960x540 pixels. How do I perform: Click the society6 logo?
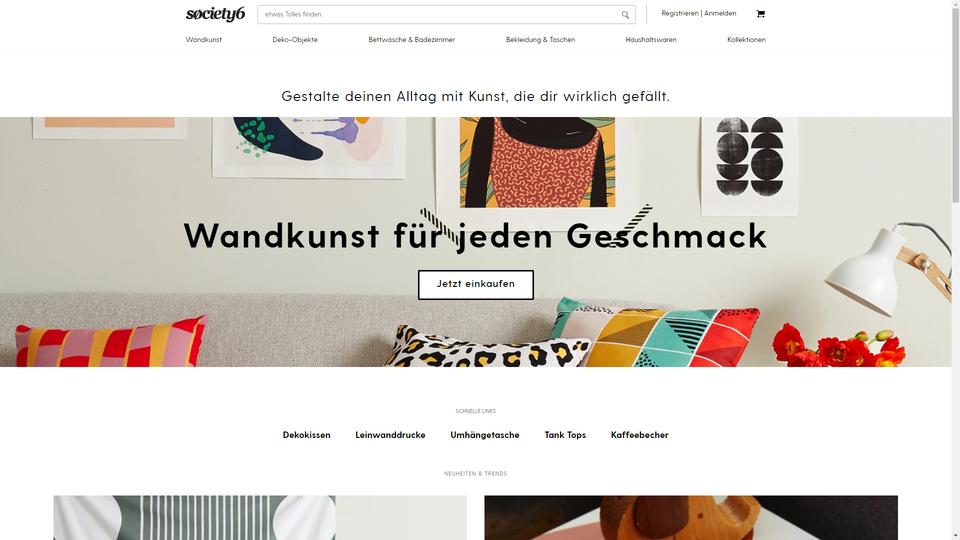(216, 14)
